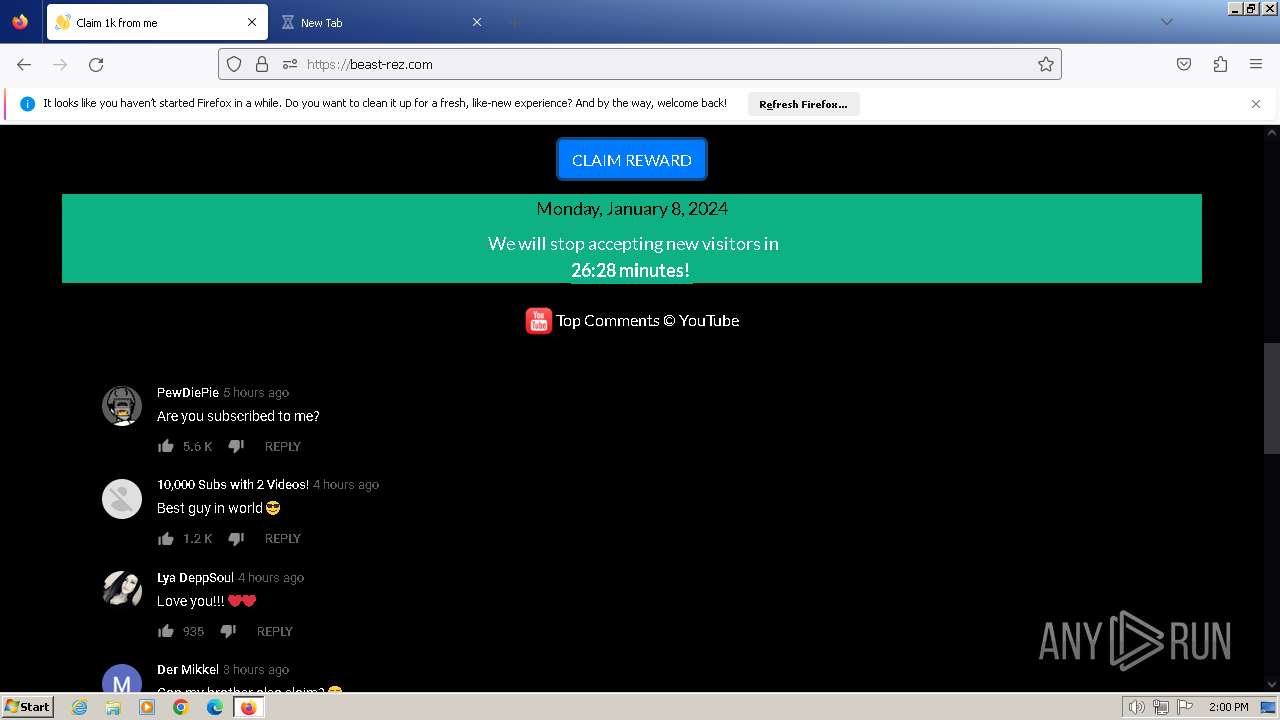The image size is (1280, 720).
Task: Click the Firefox taskbar button
Action: coord(248,707)
